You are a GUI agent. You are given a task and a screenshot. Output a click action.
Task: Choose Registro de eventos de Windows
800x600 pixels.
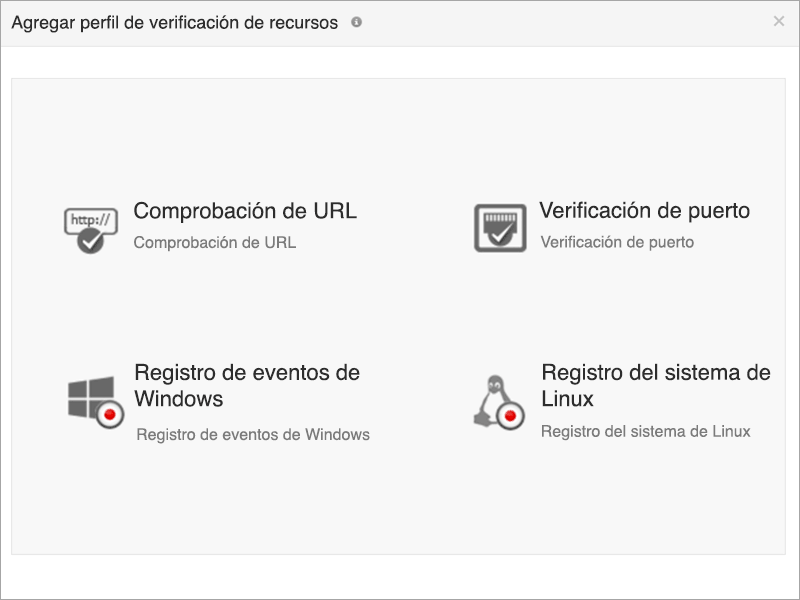246,384
